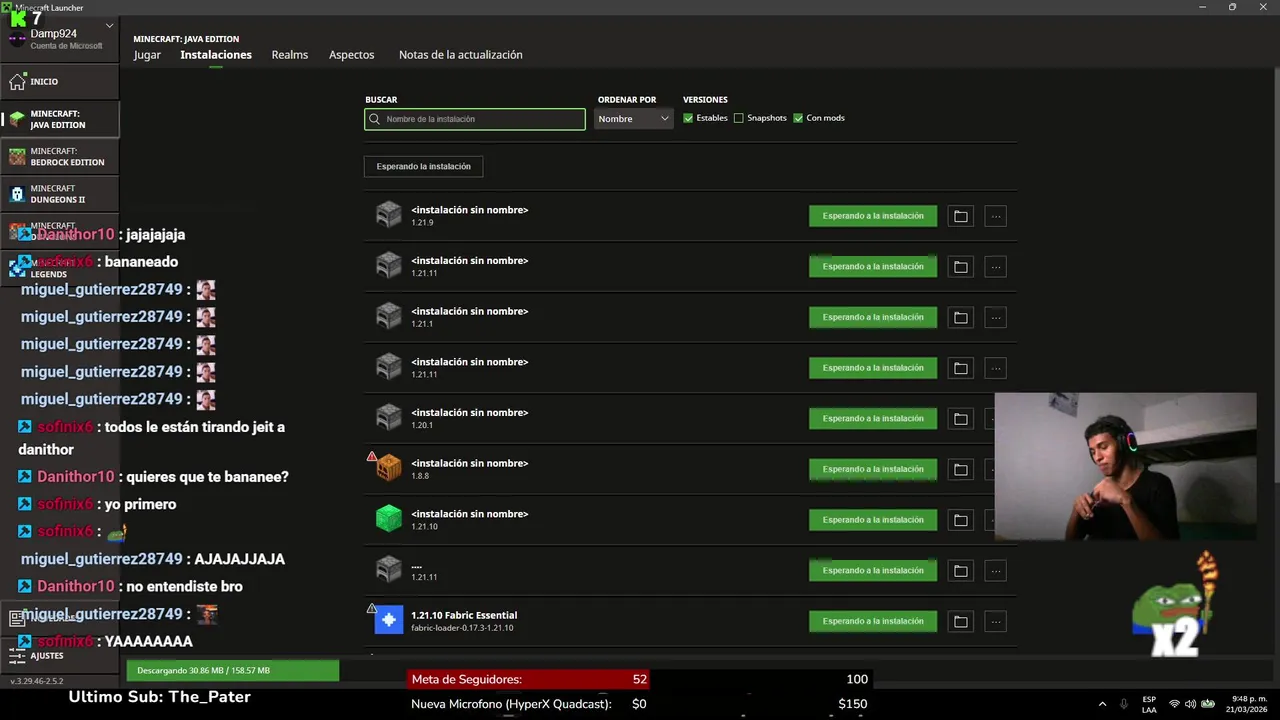Click the Bedrock Edition block icon

17,156
